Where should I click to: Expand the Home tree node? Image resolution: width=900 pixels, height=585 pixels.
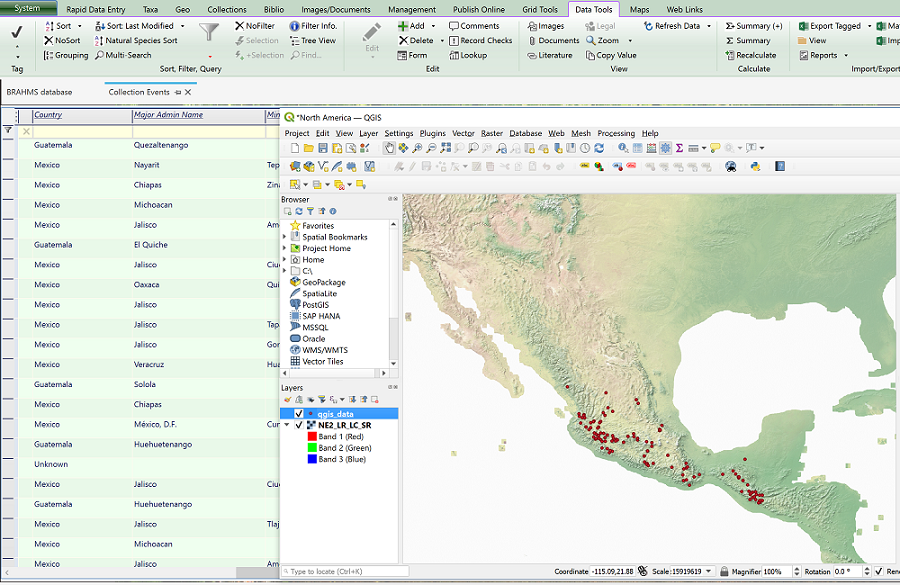point(285,260)
